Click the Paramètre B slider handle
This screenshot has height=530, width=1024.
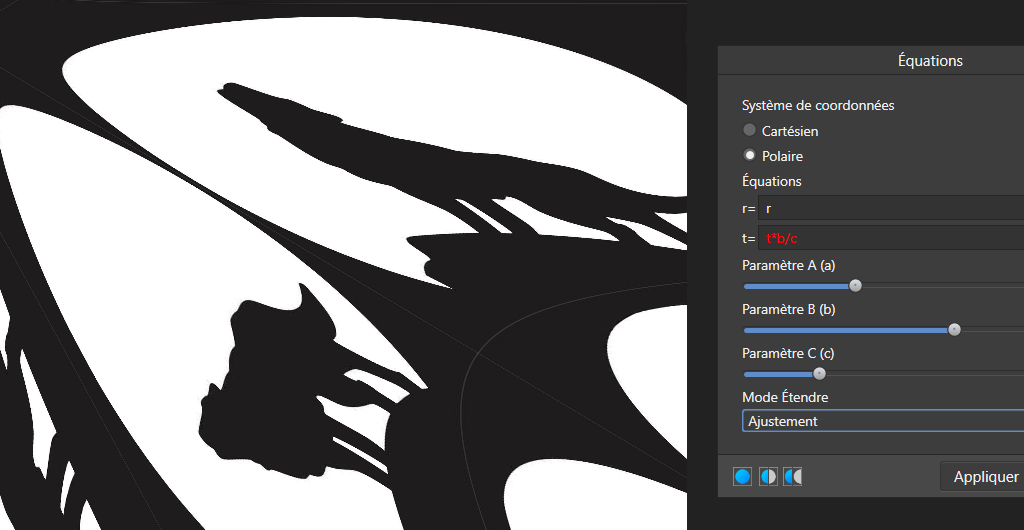[954, 330]
